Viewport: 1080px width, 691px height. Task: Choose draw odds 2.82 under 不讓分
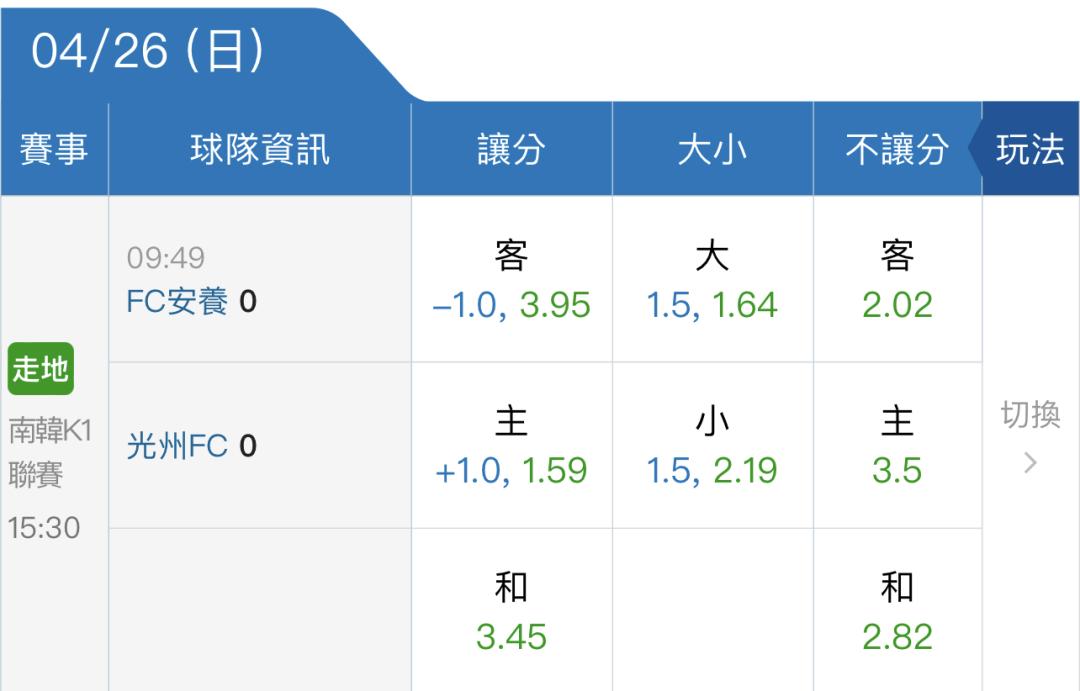point(897,612)
